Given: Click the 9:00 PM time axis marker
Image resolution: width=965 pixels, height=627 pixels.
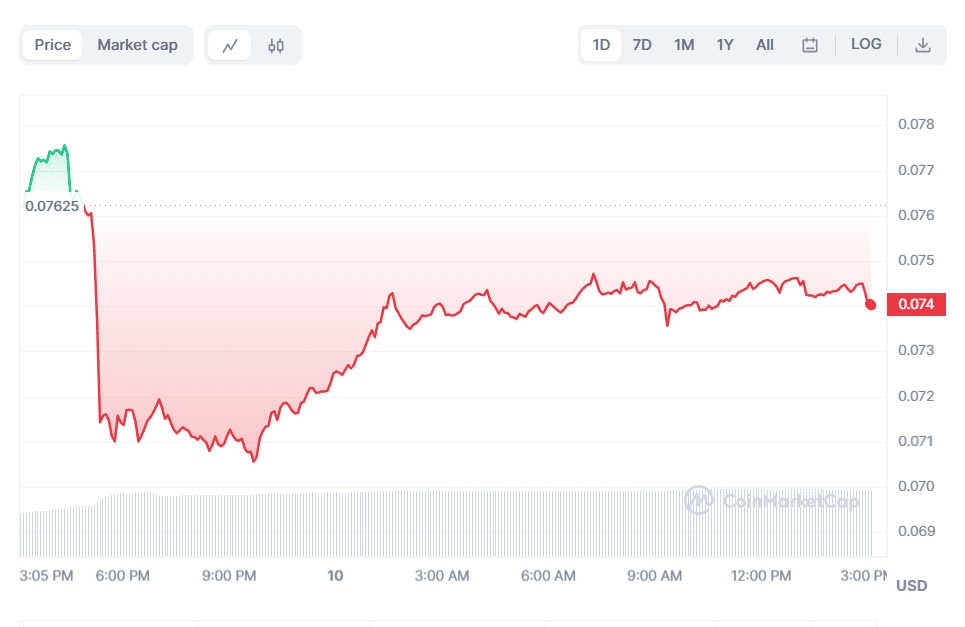Looking at the screenshot, I should coord(230,576).
